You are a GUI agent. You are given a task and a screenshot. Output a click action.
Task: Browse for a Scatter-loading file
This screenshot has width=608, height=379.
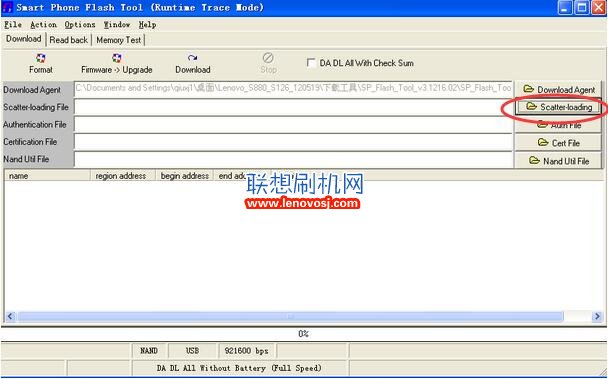pyautogui.click(x=558, y=107)
